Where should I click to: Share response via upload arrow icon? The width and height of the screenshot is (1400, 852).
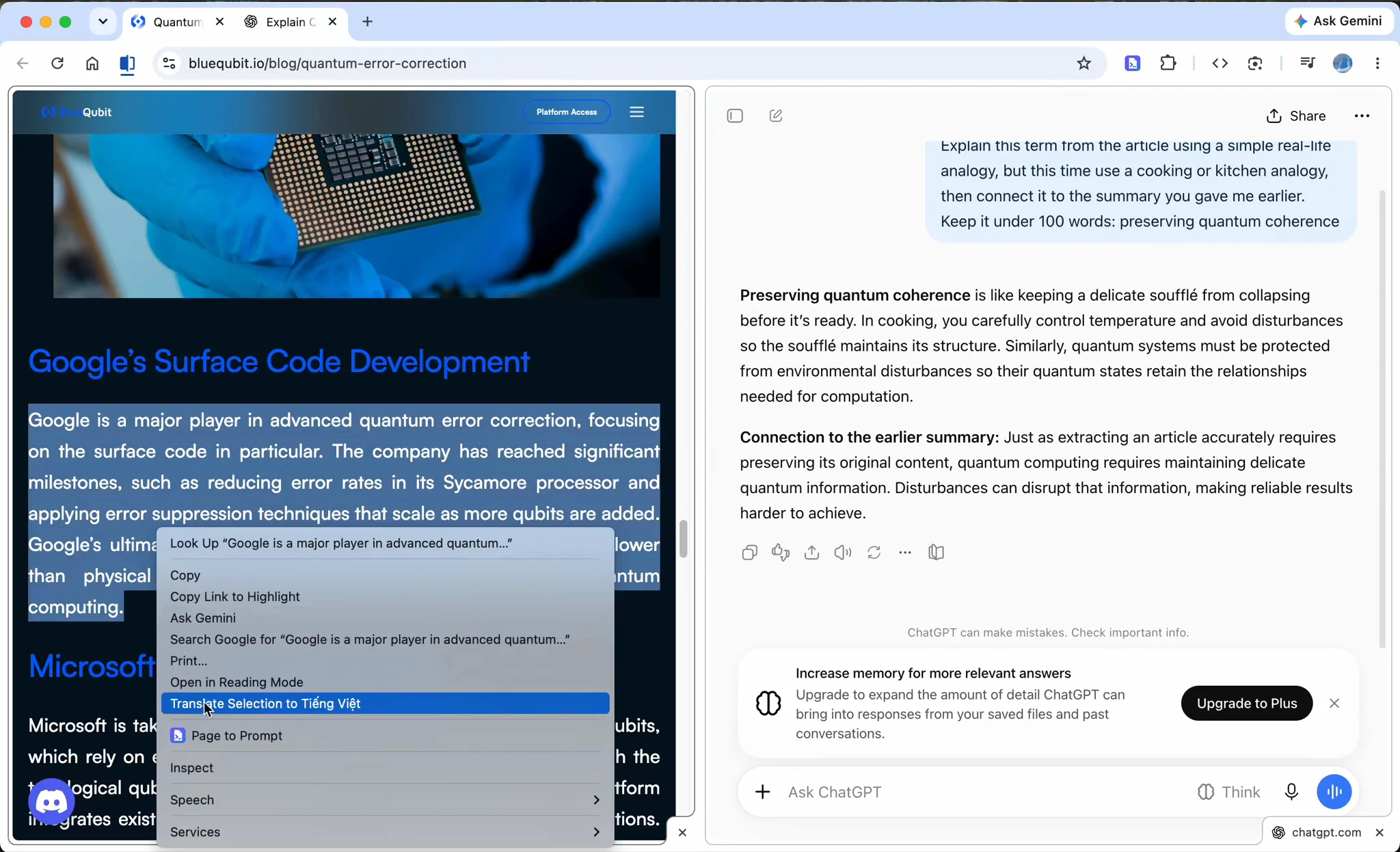point(811,553)
